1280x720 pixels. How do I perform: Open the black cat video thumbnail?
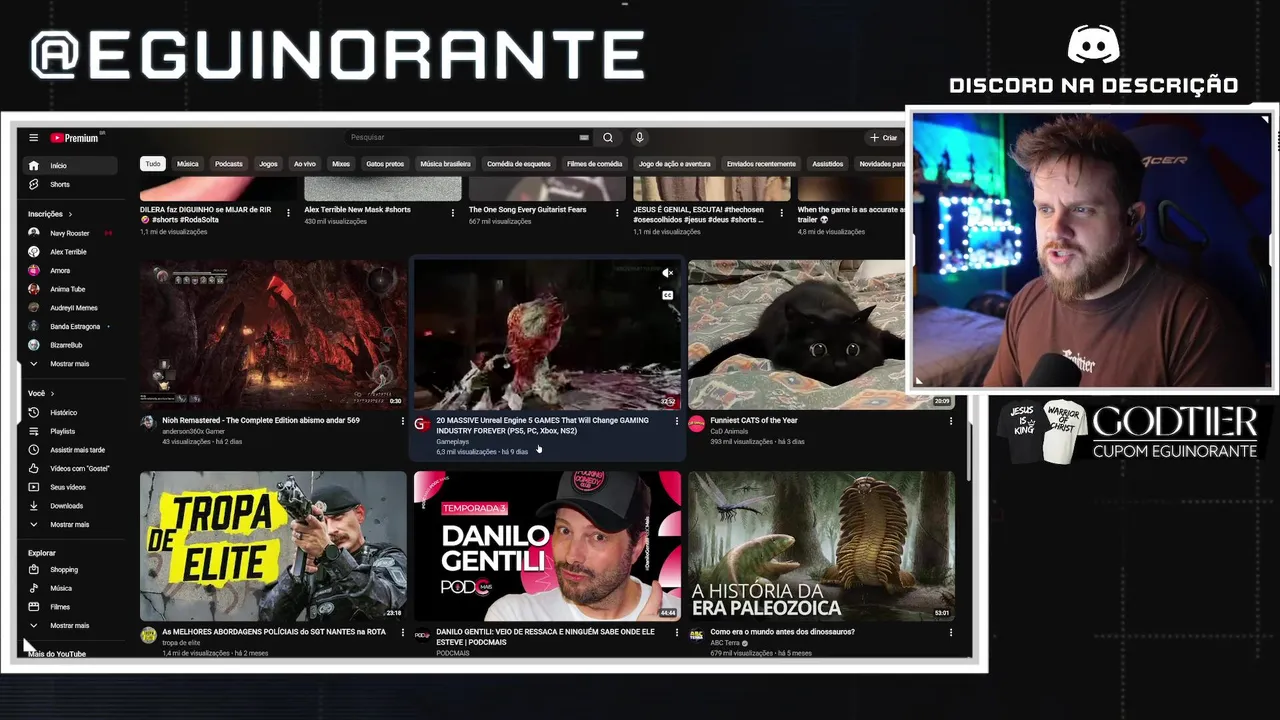(821, 335)
